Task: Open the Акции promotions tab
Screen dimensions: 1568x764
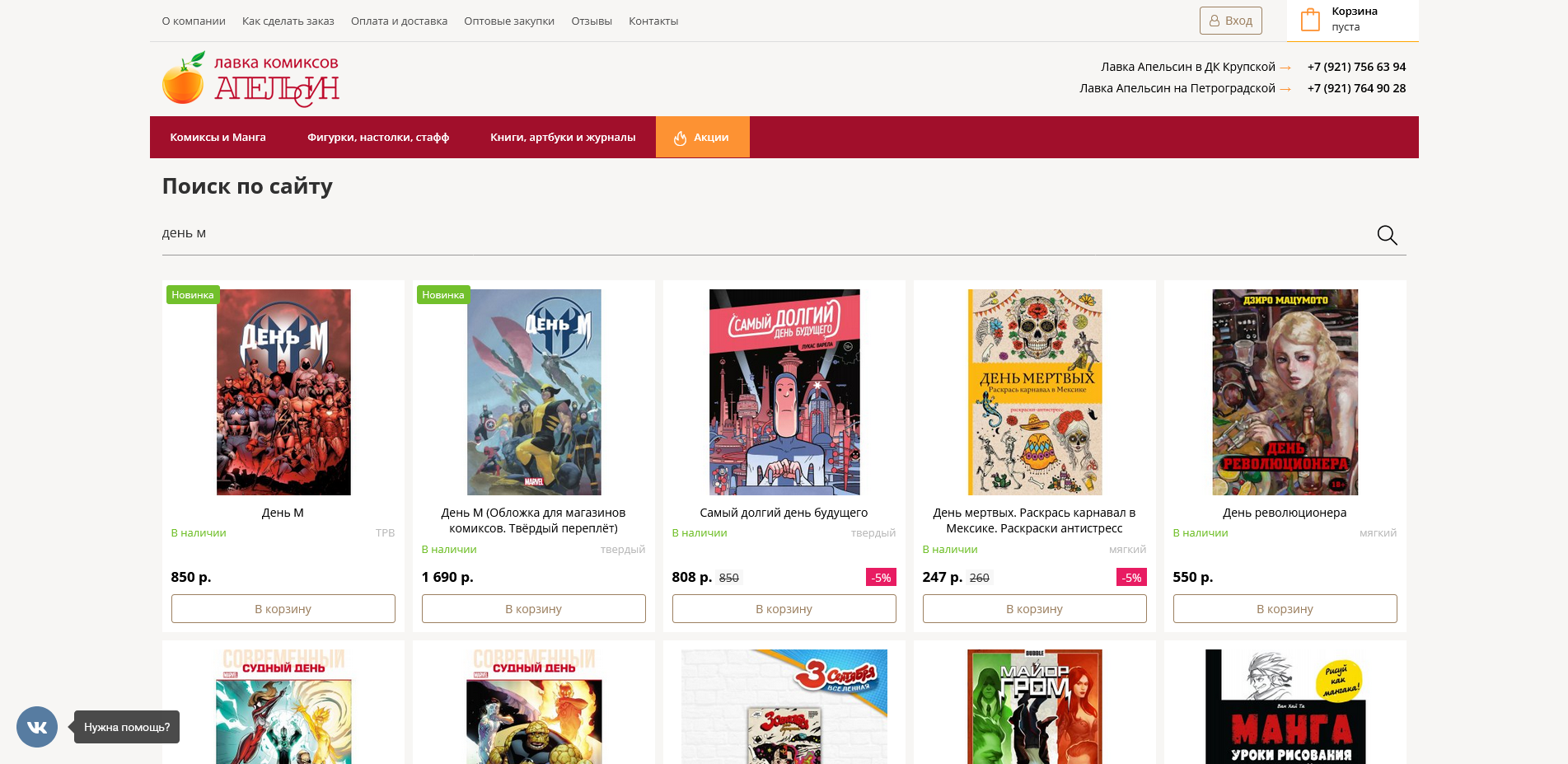Action: coord(703,137)
